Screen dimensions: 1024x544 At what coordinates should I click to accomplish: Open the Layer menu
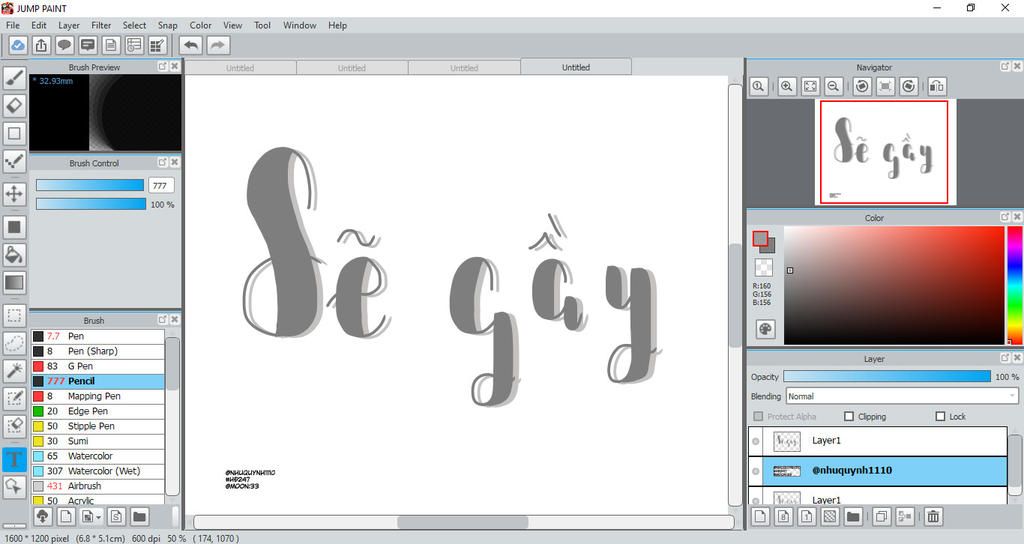click(69, 25)
